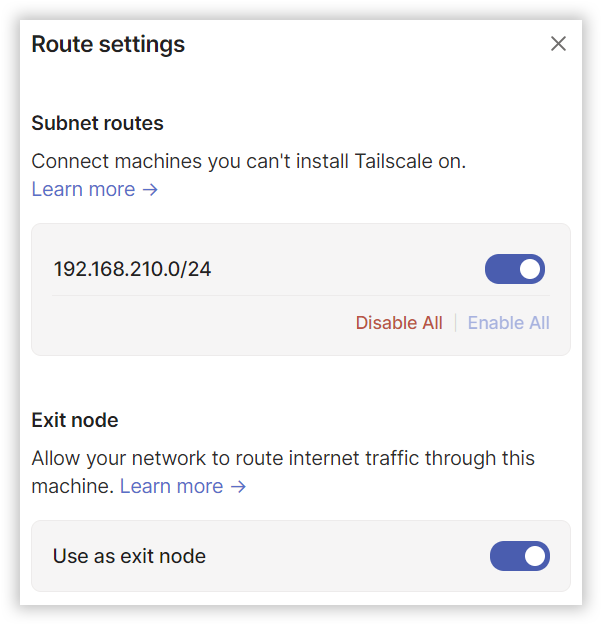Click the arrow icon after Exit node Learn more
Viewport: 602px width, 625px height.
238,486
